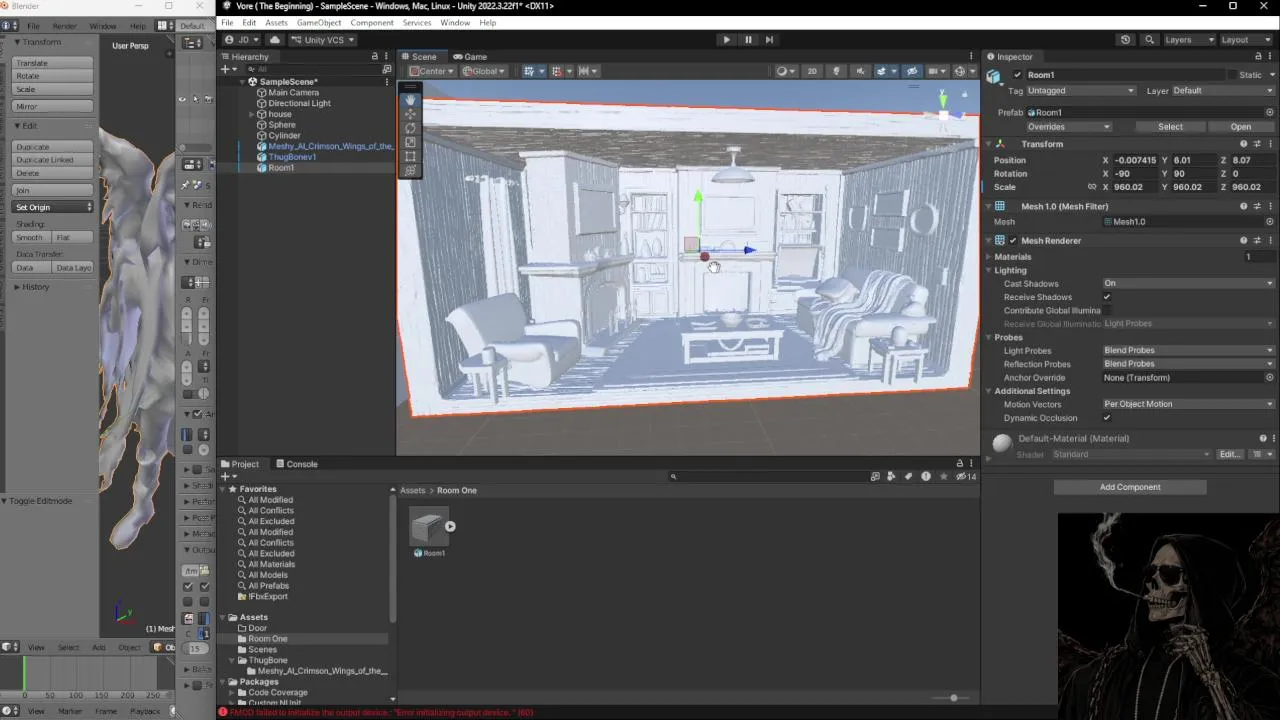Open the Component menu
Viewport: 1280px width, 720px height.
point(372,22)
